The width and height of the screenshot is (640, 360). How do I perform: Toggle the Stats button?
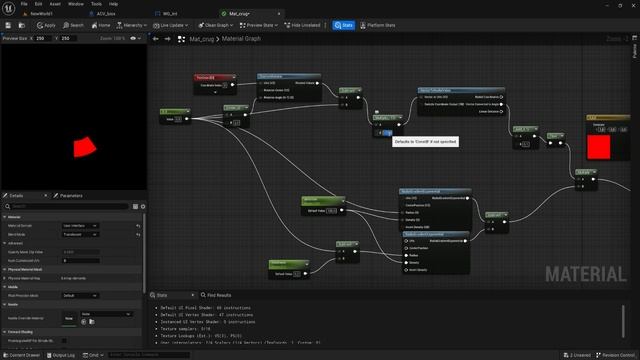344,25
